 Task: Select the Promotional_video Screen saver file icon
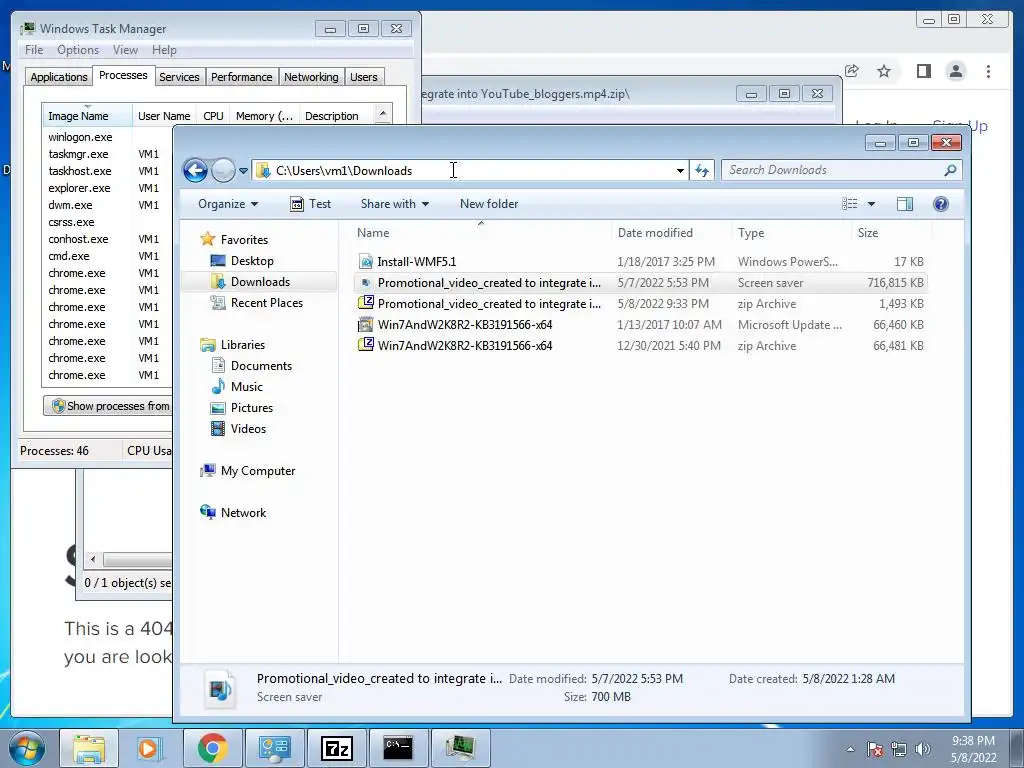(x=366, y=283)
